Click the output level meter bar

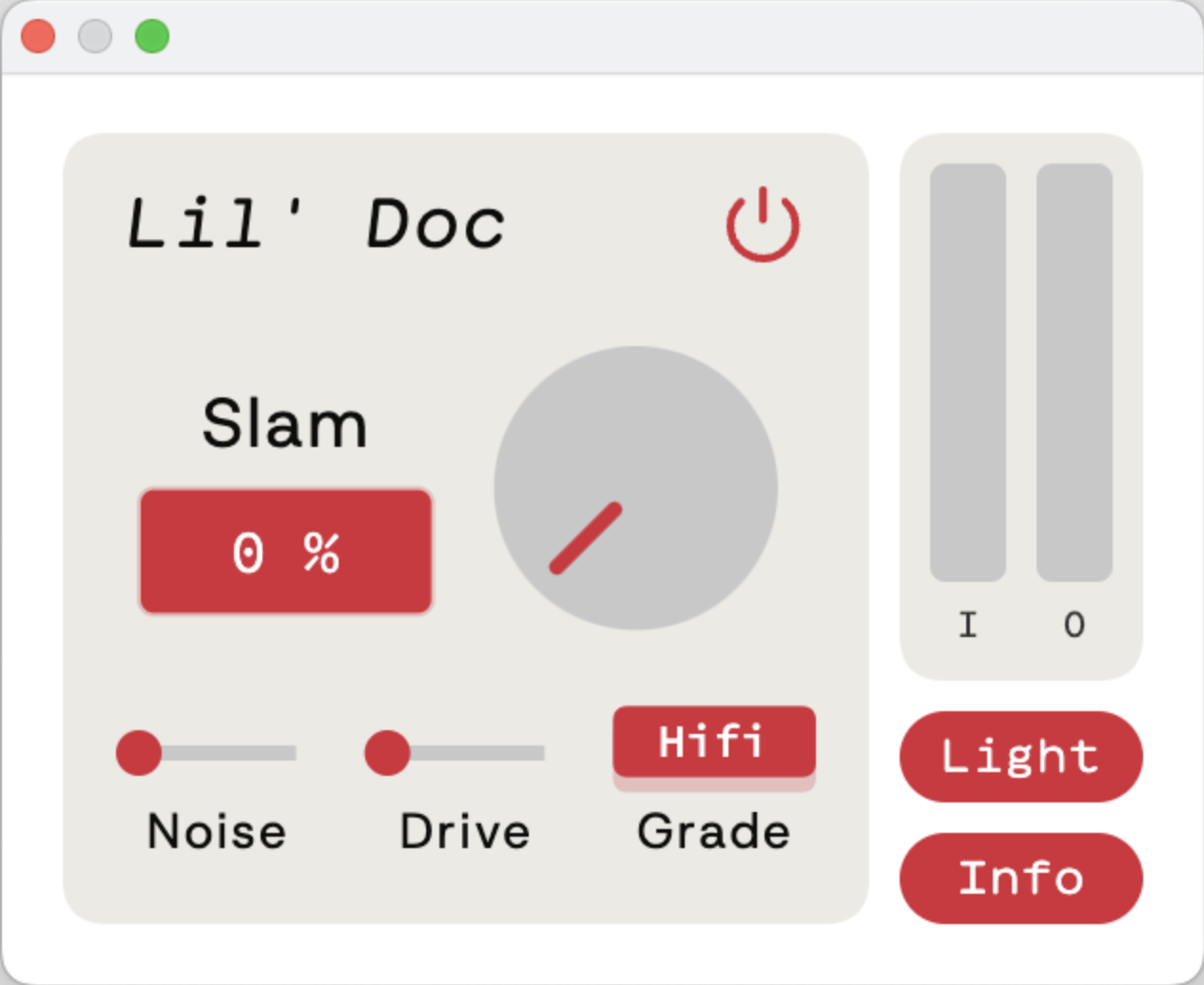tap(1074, 372)
